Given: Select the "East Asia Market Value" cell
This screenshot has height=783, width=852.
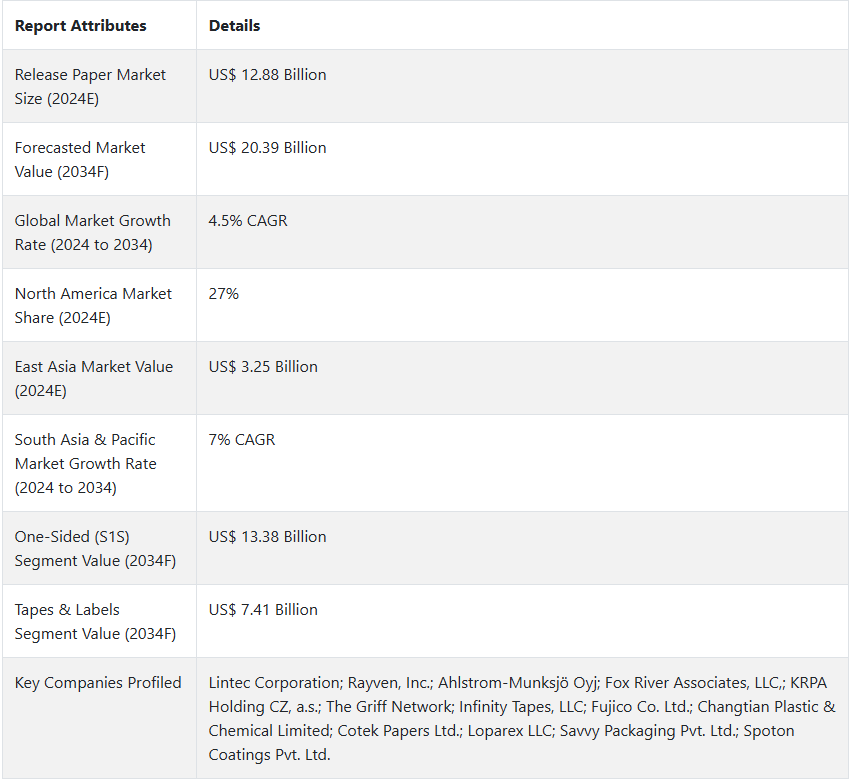Looking at the screenshot, I should [93, 379].
